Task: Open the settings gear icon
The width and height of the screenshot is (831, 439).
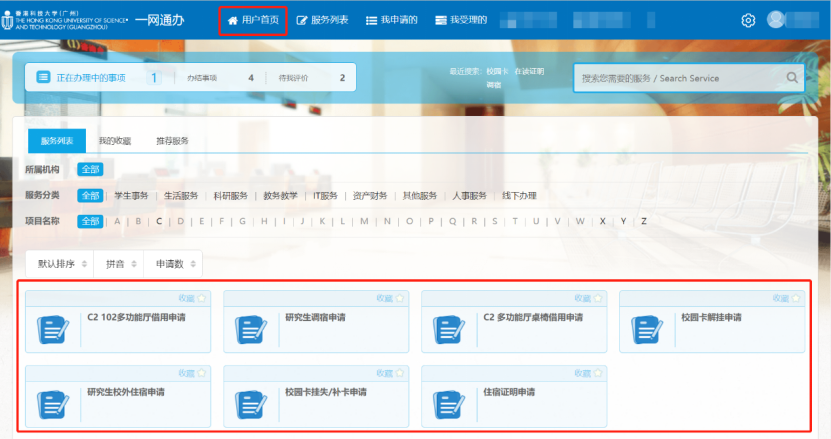Action: pyautogui.click(x=748, y=20)
